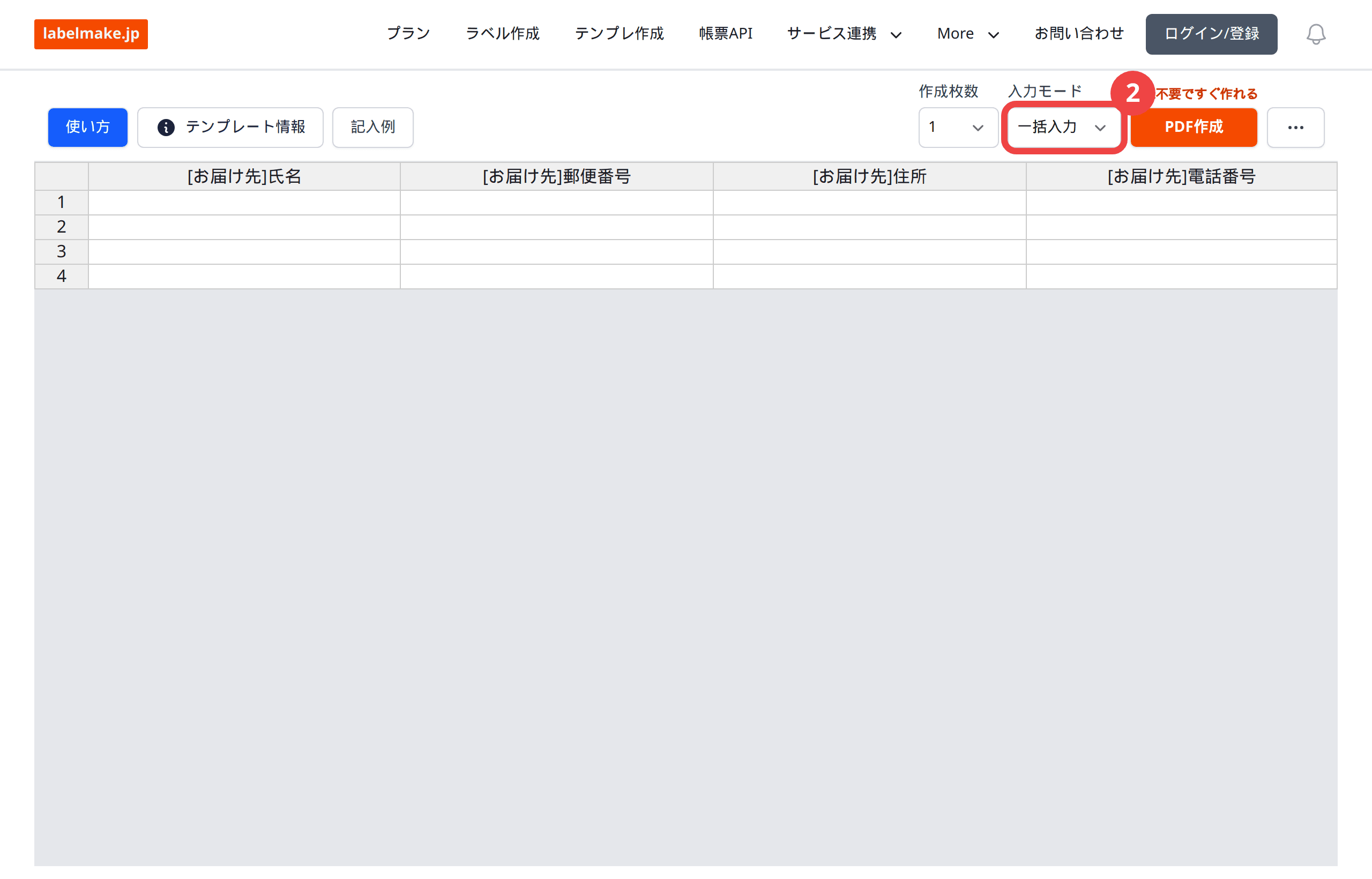Open ラベル作成 in the navigation

503,34
